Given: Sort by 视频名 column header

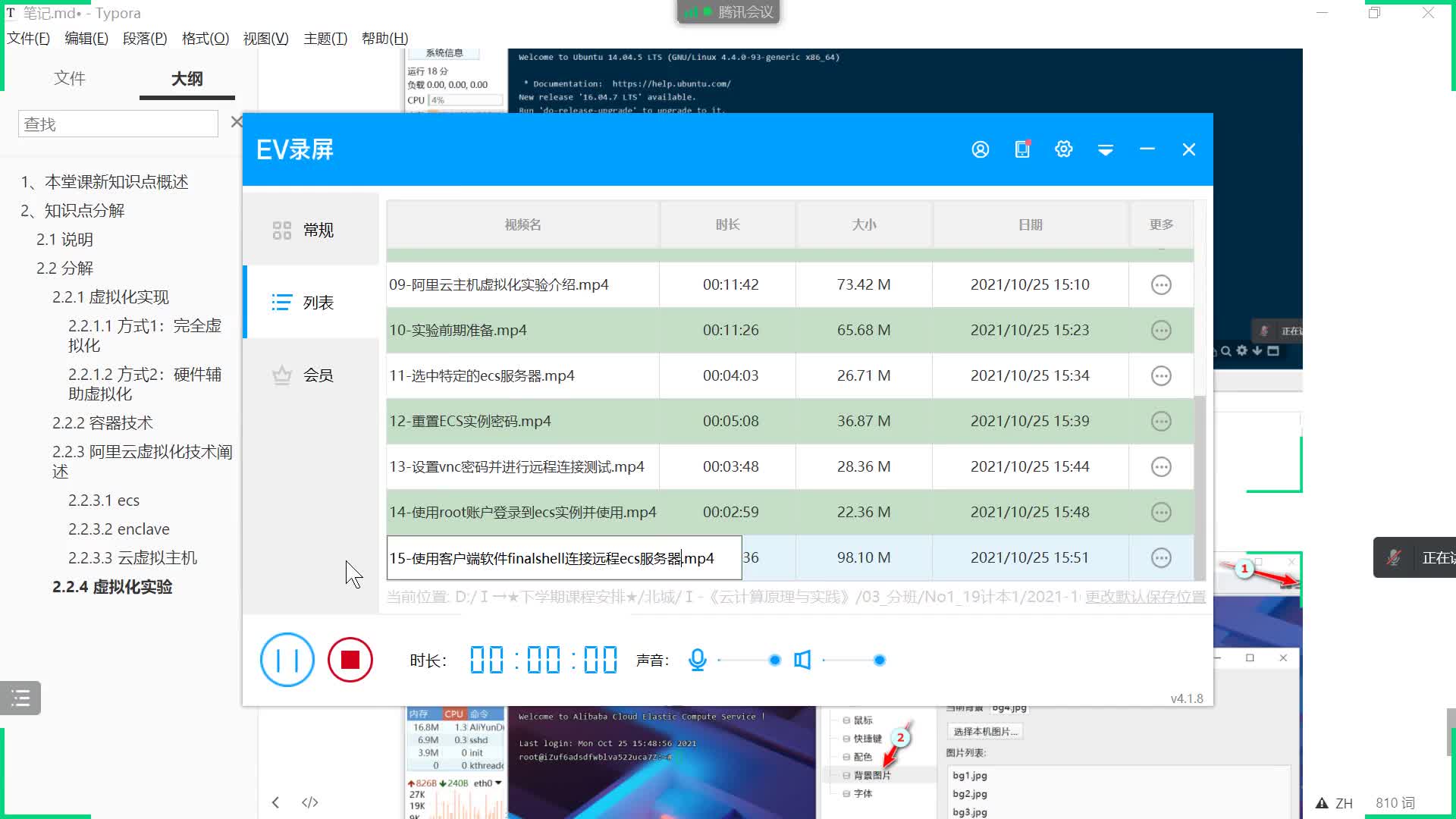Looking at the screenshot, I should tap(522, 224).
